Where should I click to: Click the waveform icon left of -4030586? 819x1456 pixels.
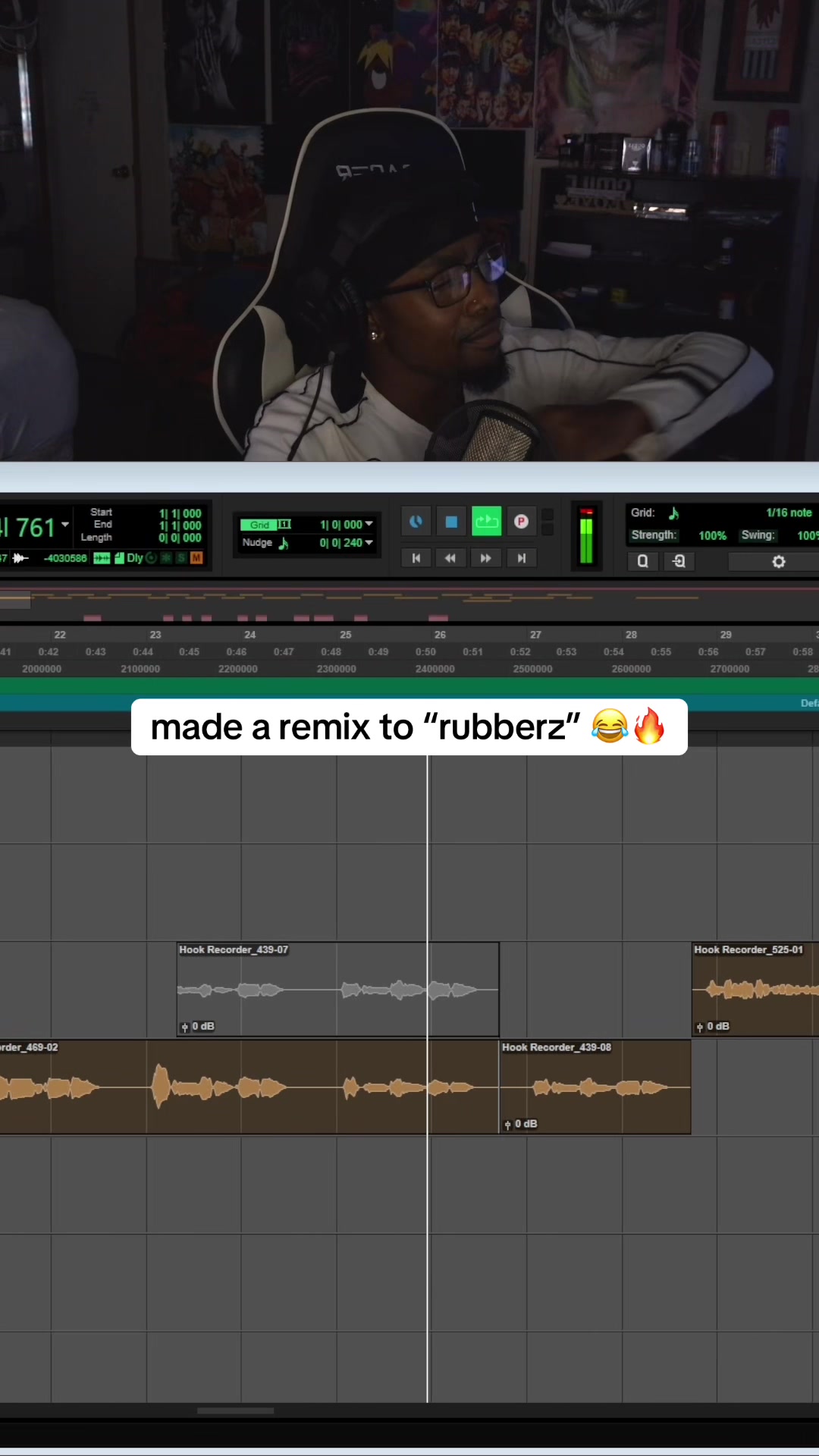(20, 558)
